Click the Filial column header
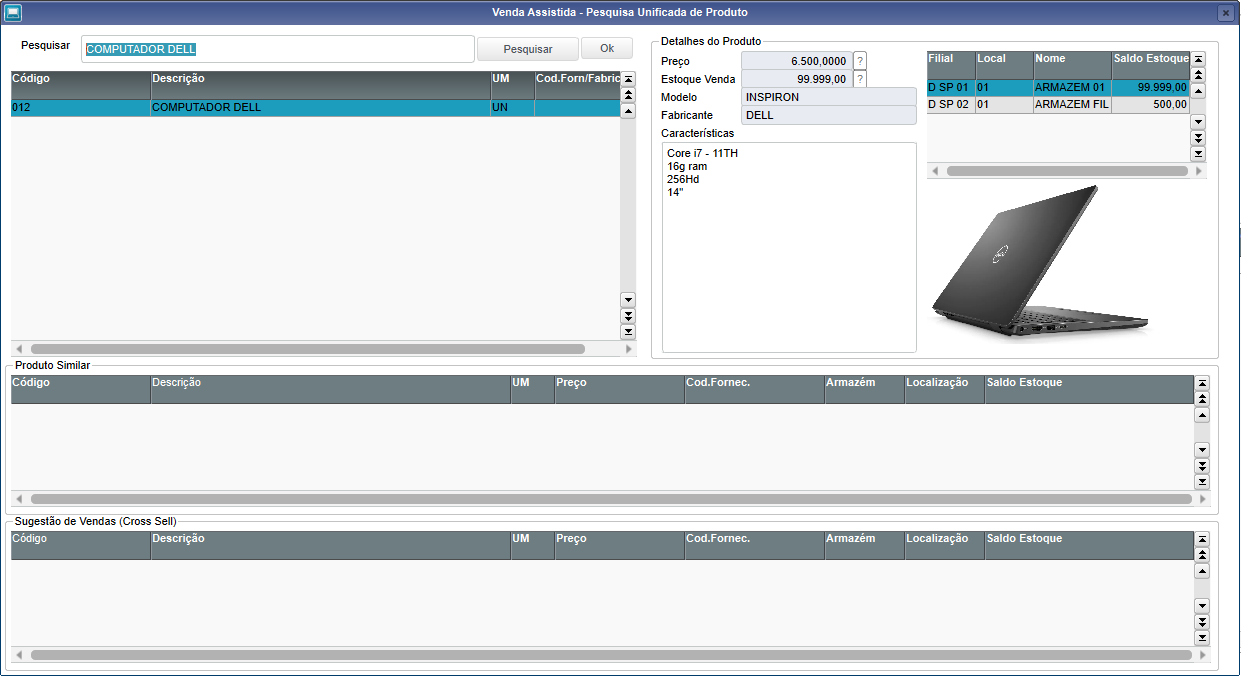The height and width of the screenshot is (677, 1241). [950, 65]
